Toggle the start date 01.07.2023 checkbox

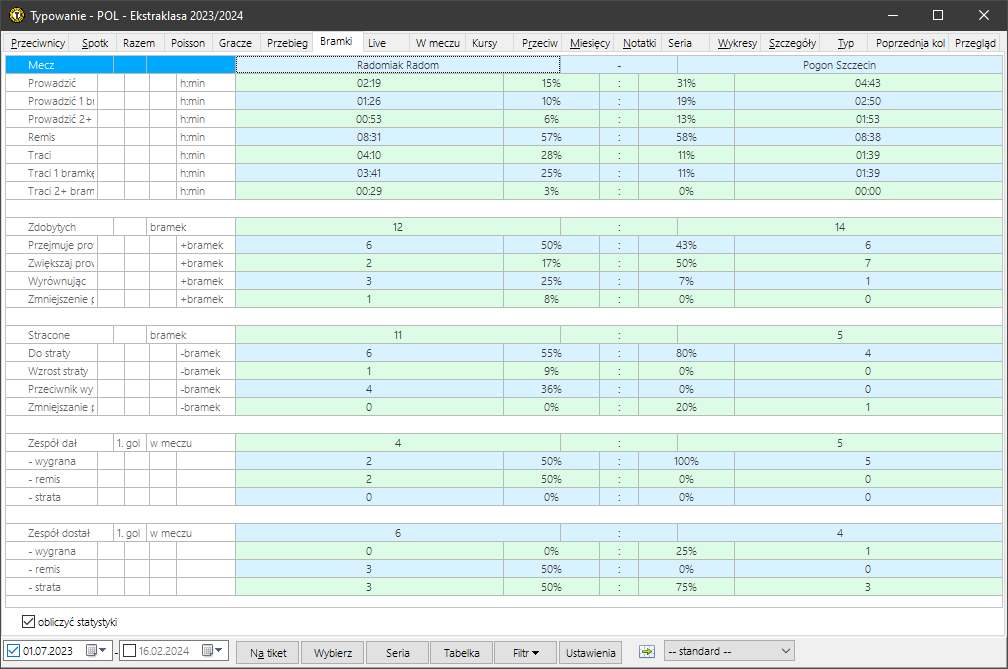13,652
